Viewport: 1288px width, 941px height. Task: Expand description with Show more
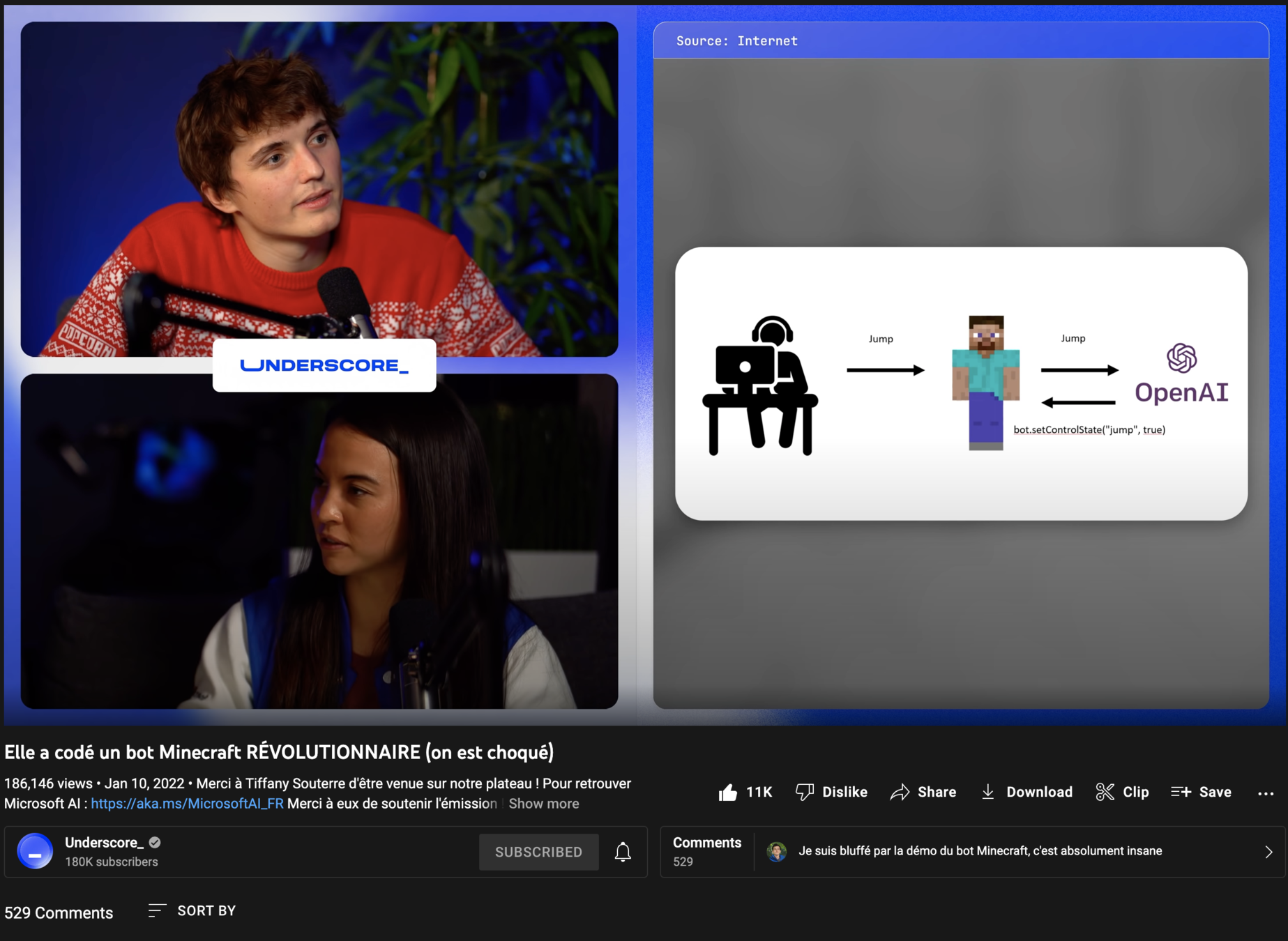[544, 804]
